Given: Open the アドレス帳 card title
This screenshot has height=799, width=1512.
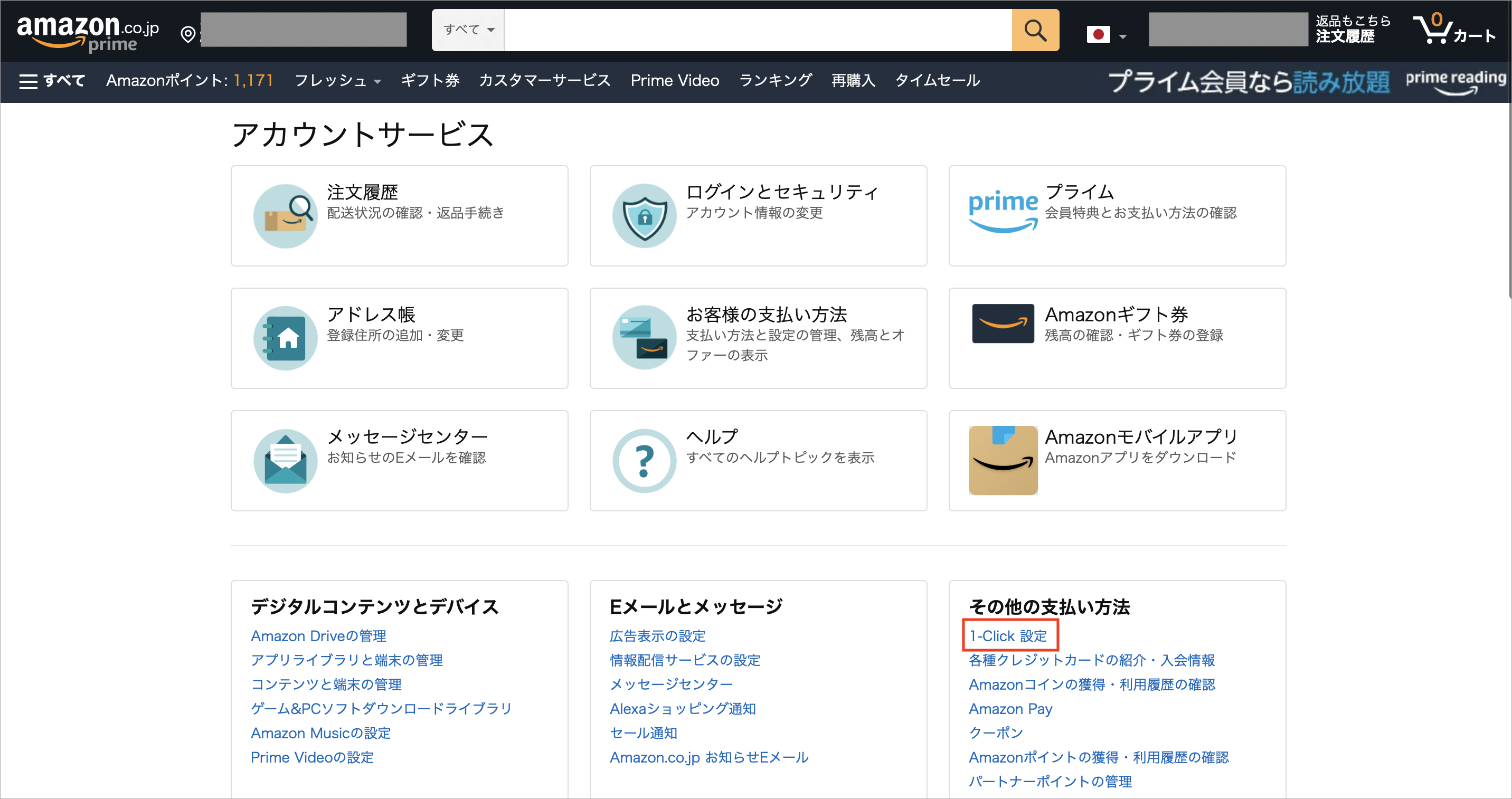Looking at the screenshot, I should pos(371,315).
